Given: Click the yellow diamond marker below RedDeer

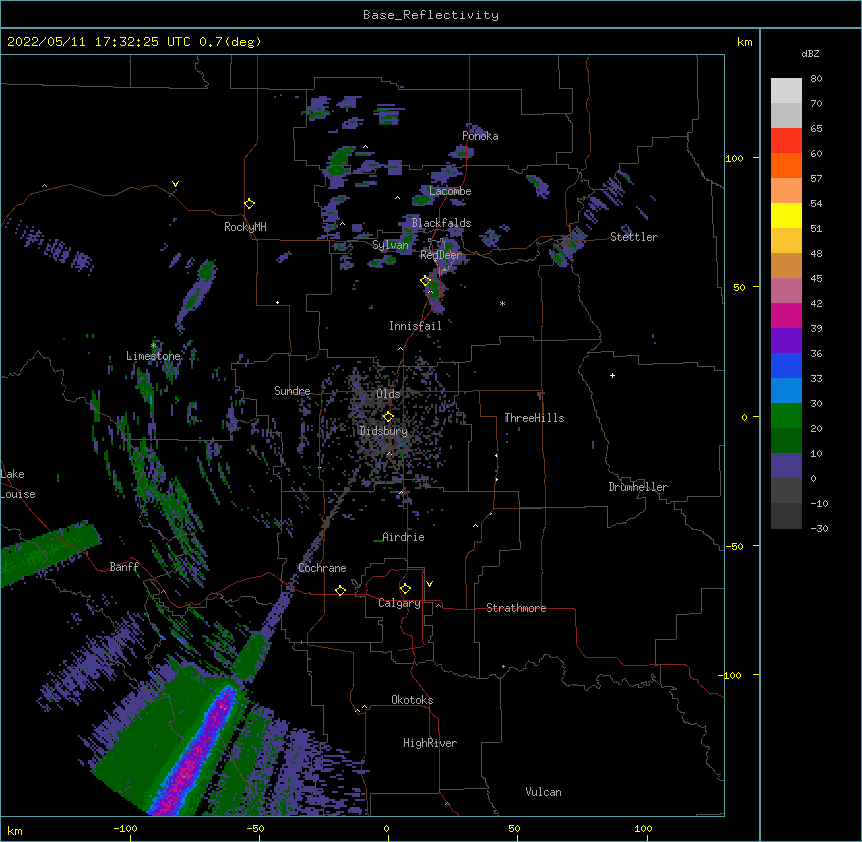Looking at the screenshot, I should 426,281.
